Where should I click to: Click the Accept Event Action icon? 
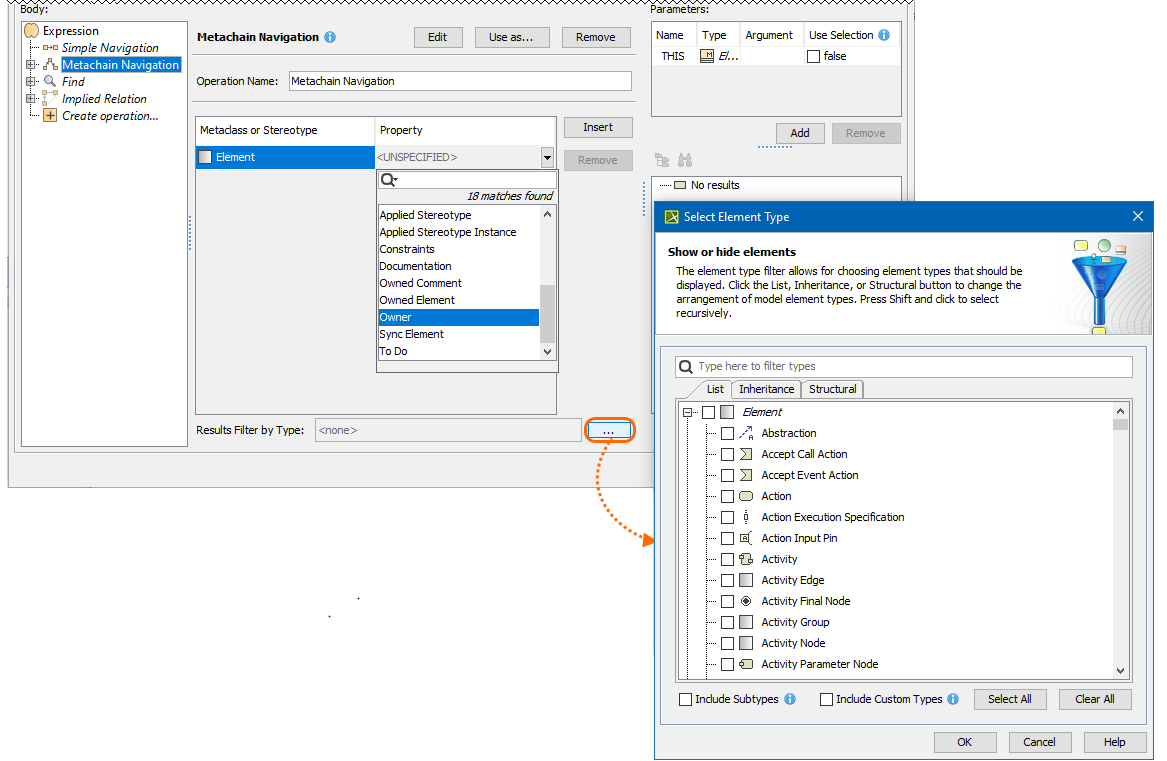click(746, 475)
